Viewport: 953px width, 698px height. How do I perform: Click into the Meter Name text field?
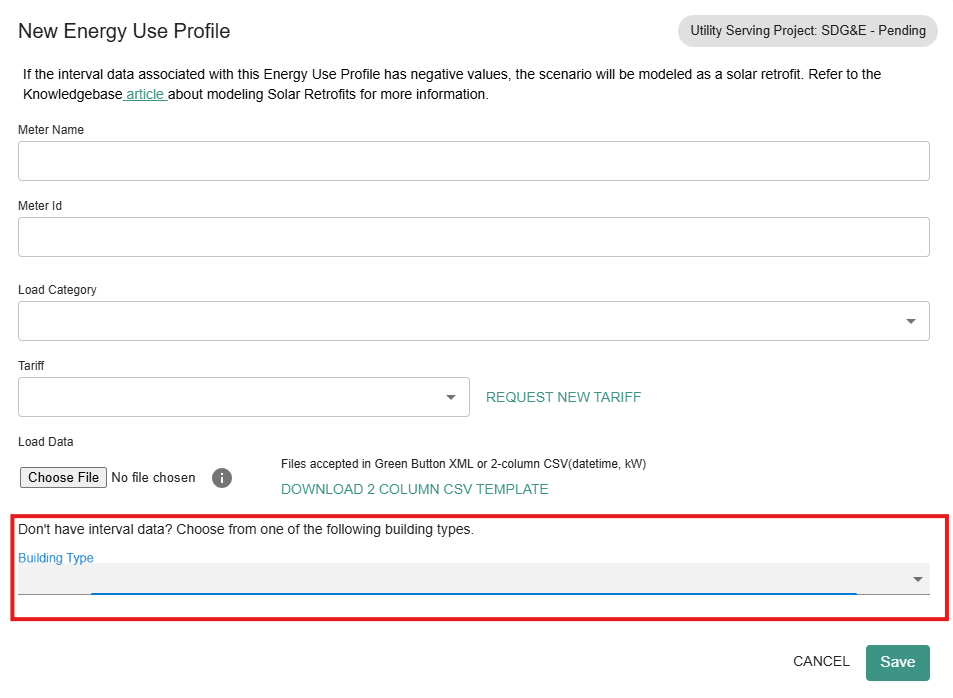click(474, 161)
